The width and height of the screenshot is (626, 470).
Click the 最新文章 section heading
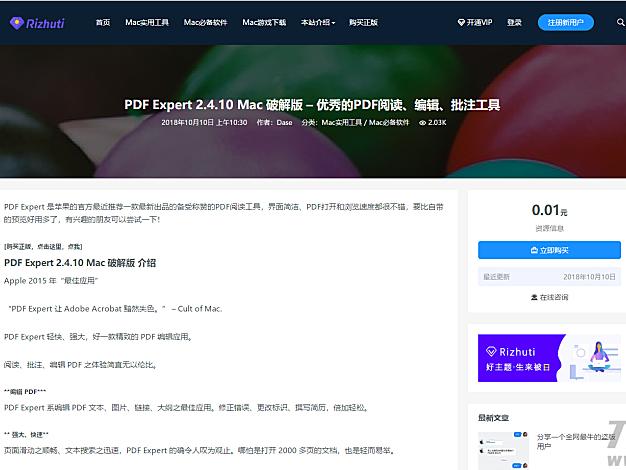pyautogui.click(x=493, y=418)
